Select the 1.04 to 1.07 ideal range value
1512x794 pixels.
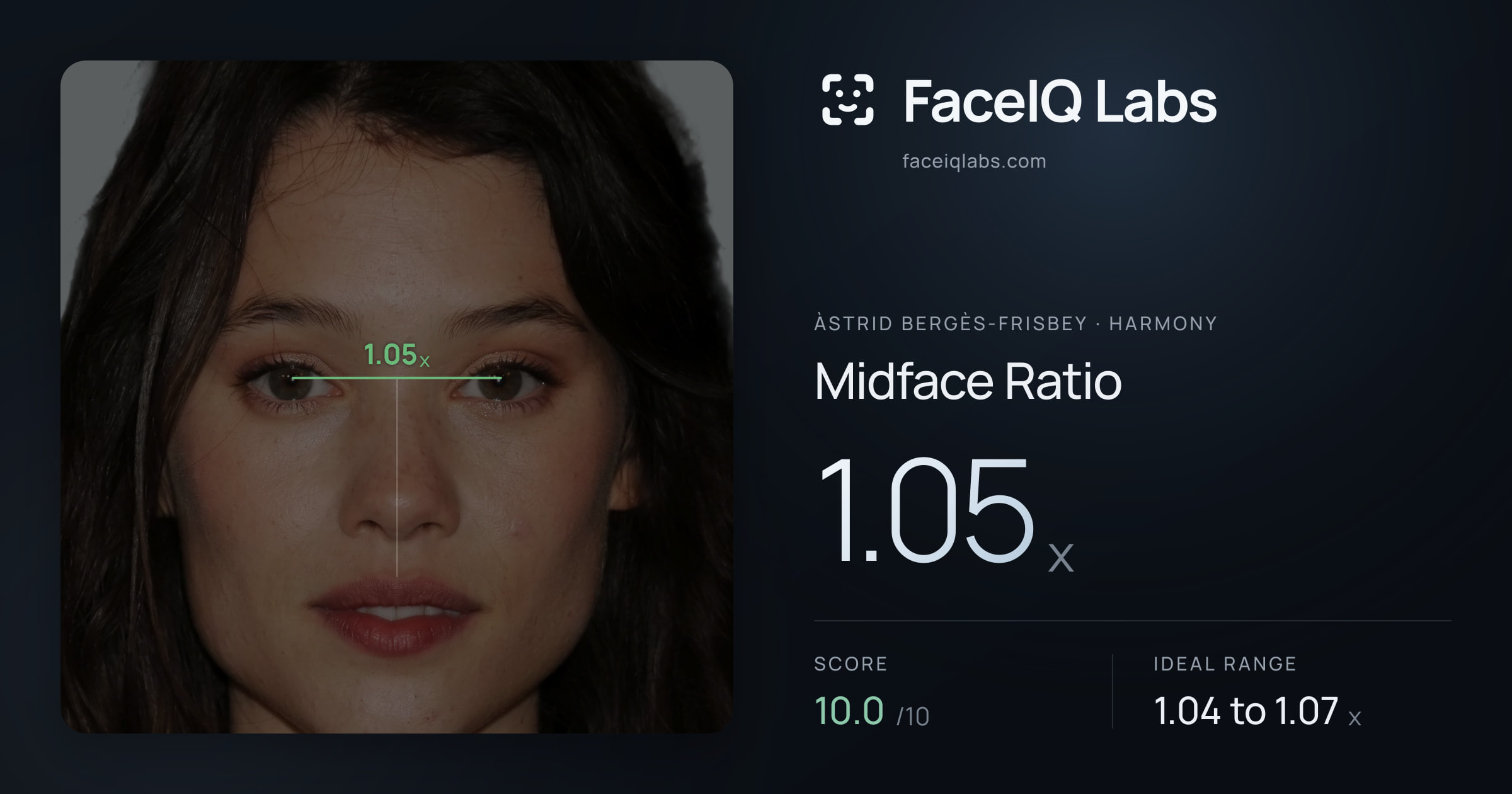point(1246,711)
